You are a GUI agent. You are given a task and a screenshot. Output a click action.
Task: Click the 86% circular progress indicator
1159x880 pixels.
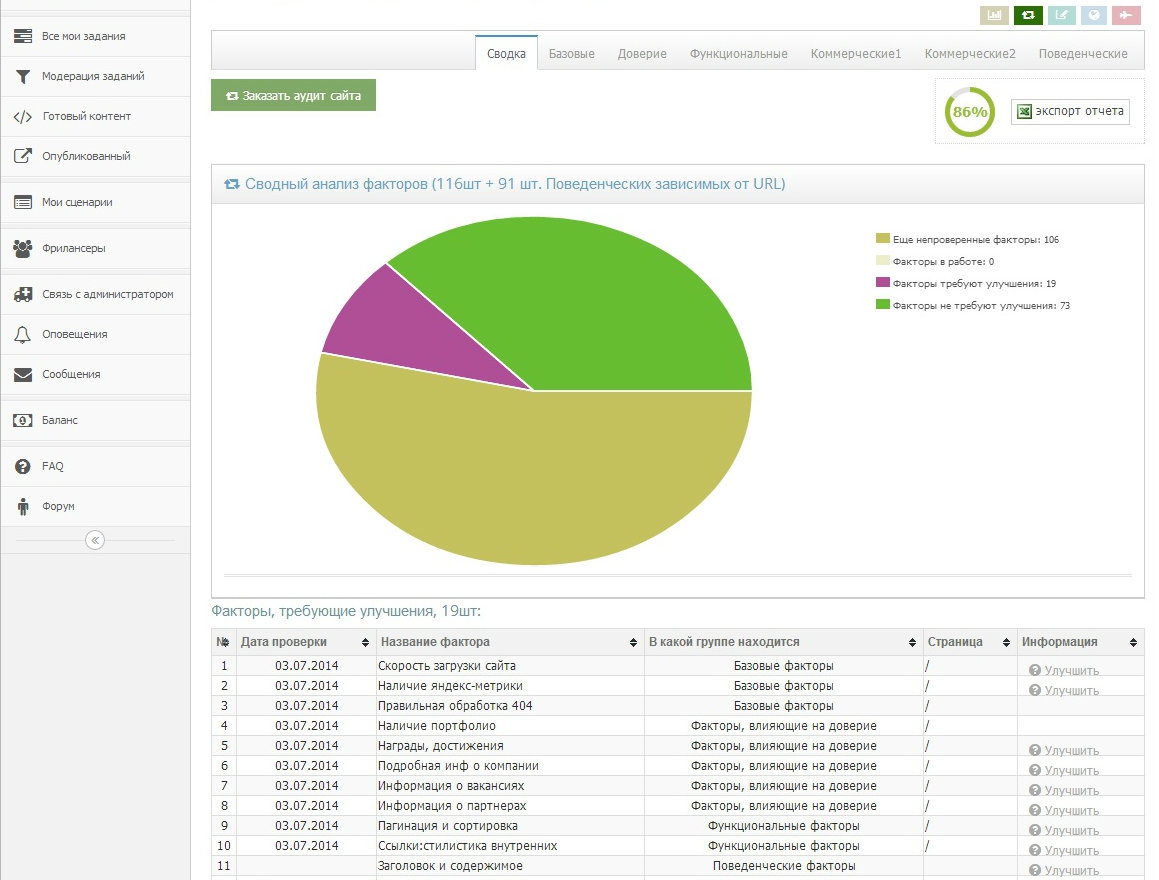coord(969,112)
